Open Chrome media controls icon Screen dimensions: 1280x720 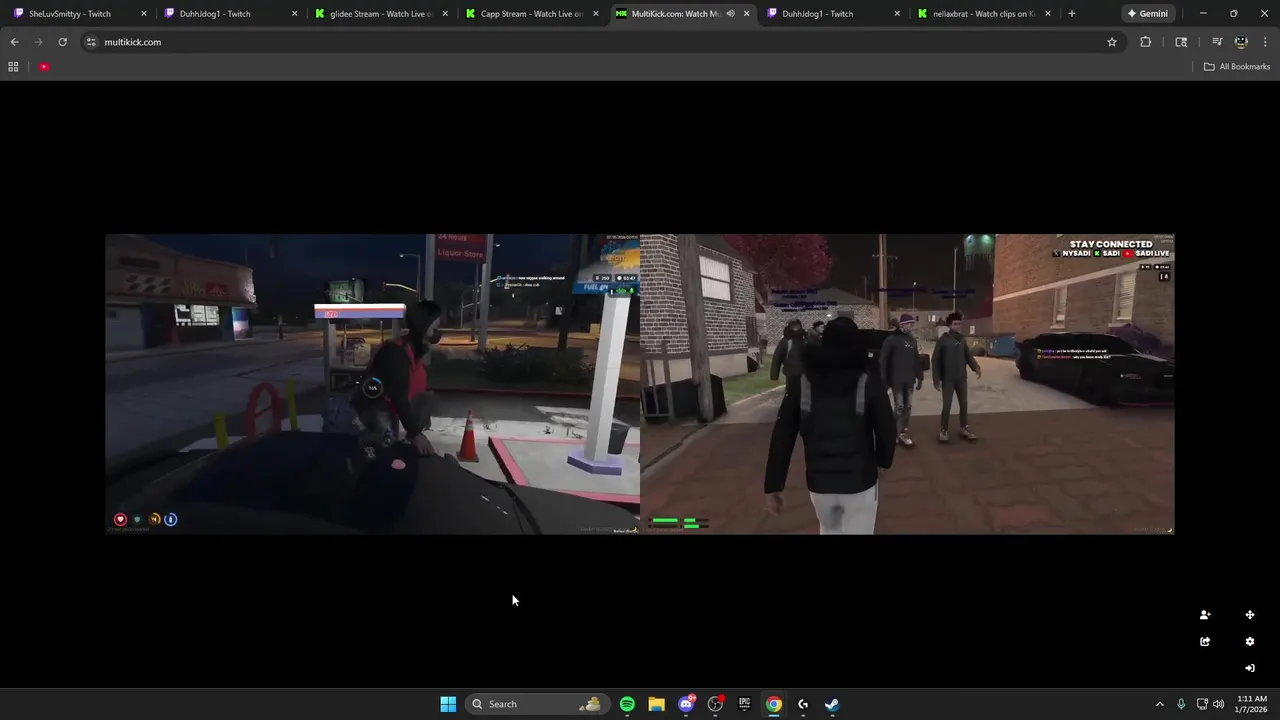pos(1217,42)
